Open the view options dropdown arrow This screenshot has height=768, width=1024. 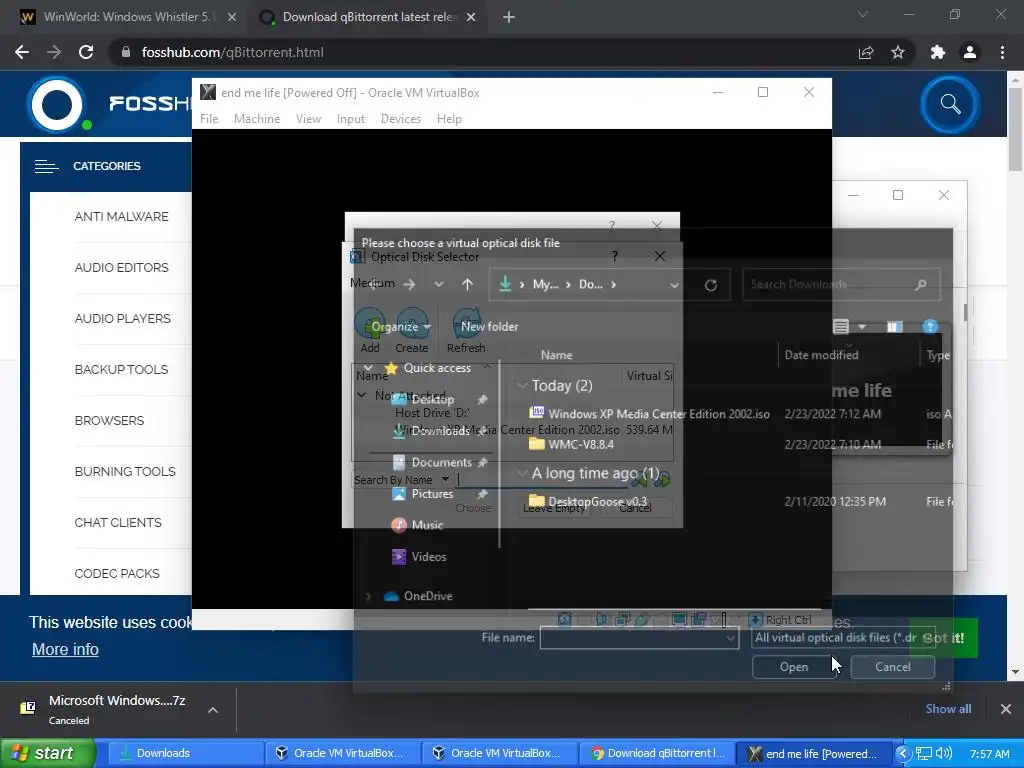[x=862, y=327]
